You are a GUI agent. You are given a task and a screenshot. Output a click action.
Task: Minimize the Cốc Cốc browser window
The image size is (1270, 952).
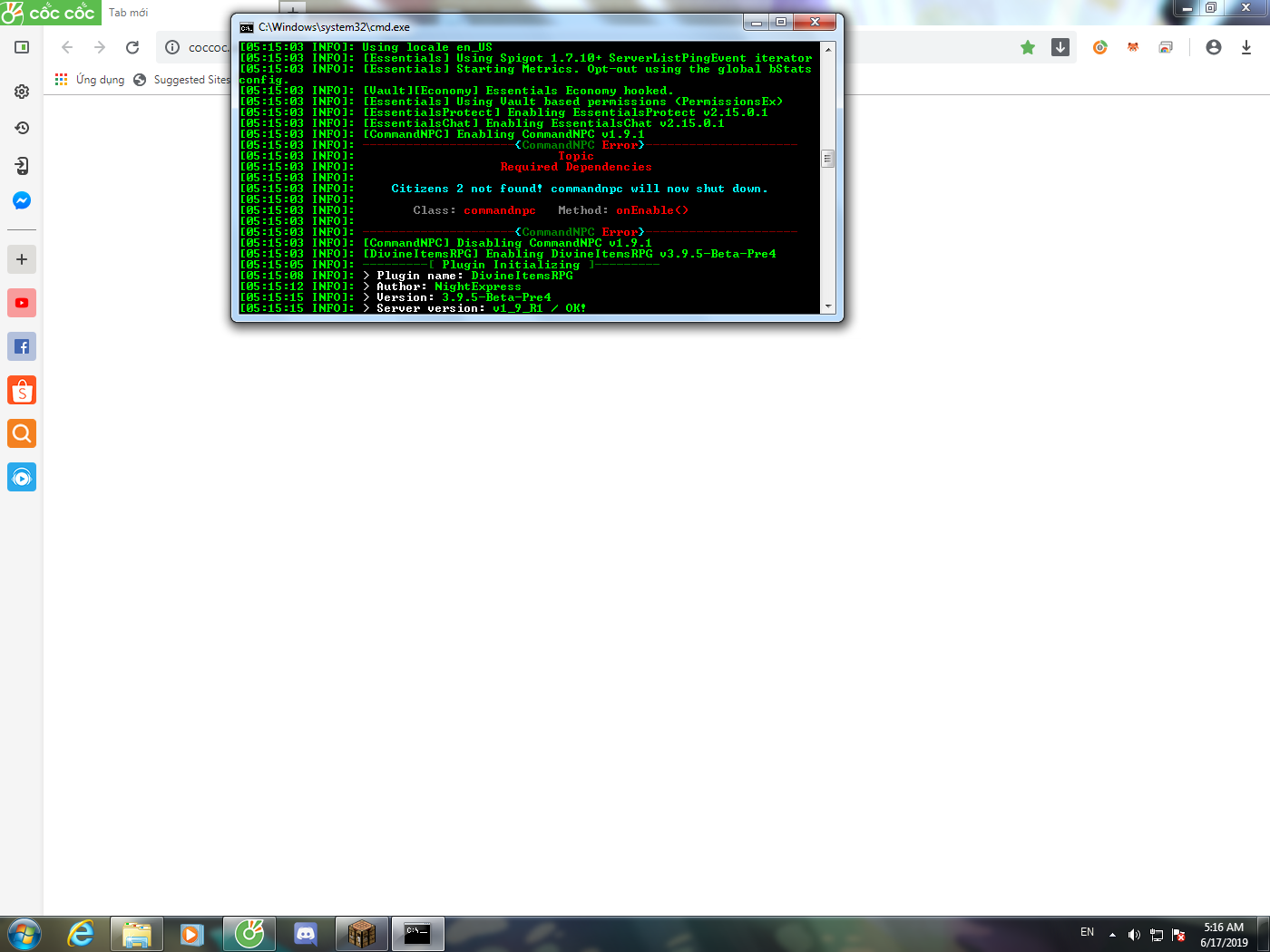point(1187,7)
